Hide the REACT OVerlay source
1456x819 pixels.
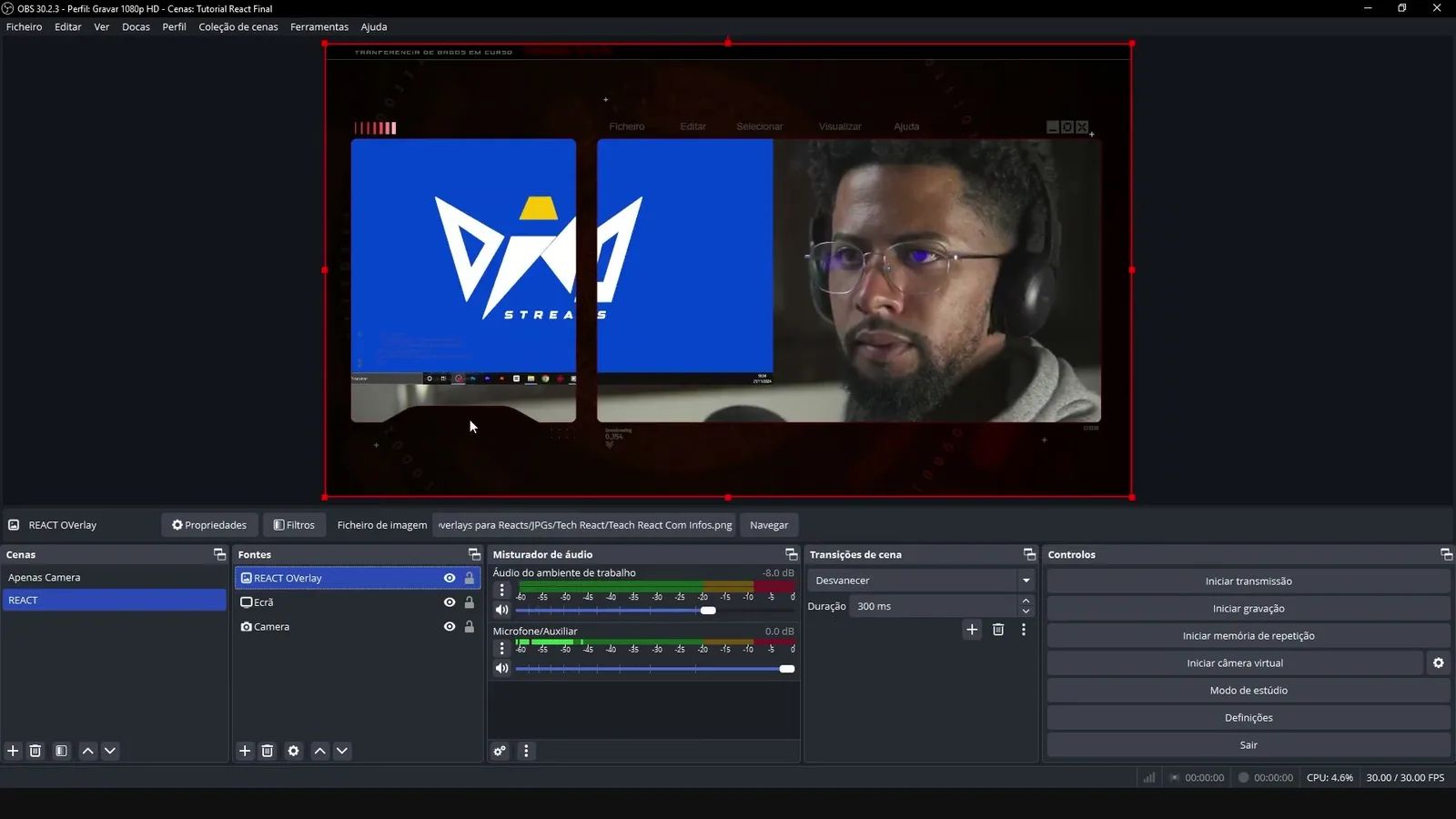click(x=450, y=578)
